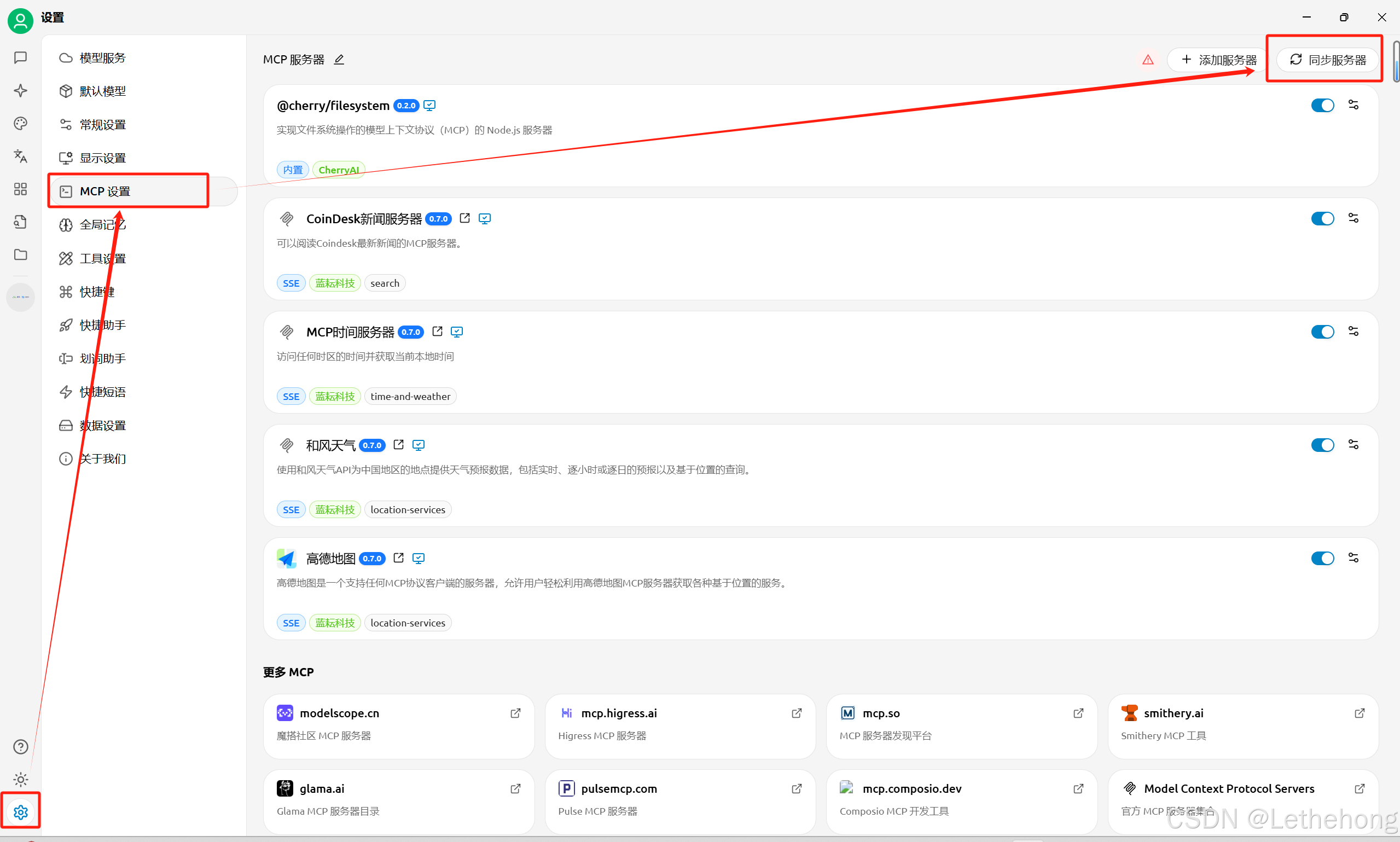
Task: Open external link icon for CoinDesk新闻服务器
Action: pyautogui.click(x=464, y=218)
